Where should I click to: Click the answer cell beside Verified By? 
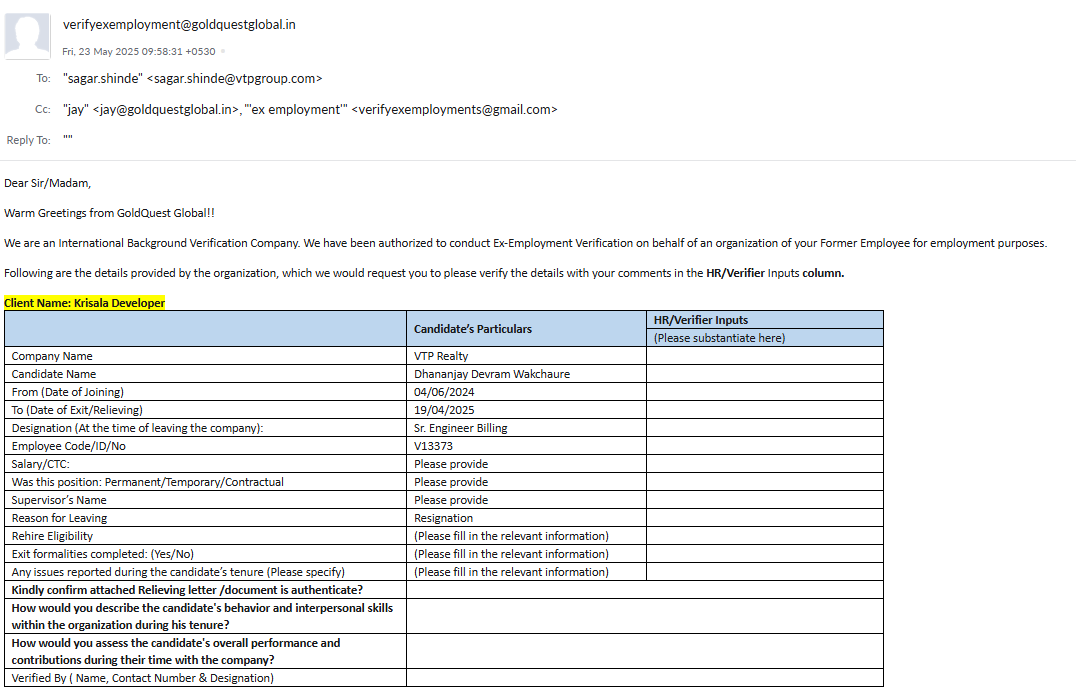[x=644, y=678]
